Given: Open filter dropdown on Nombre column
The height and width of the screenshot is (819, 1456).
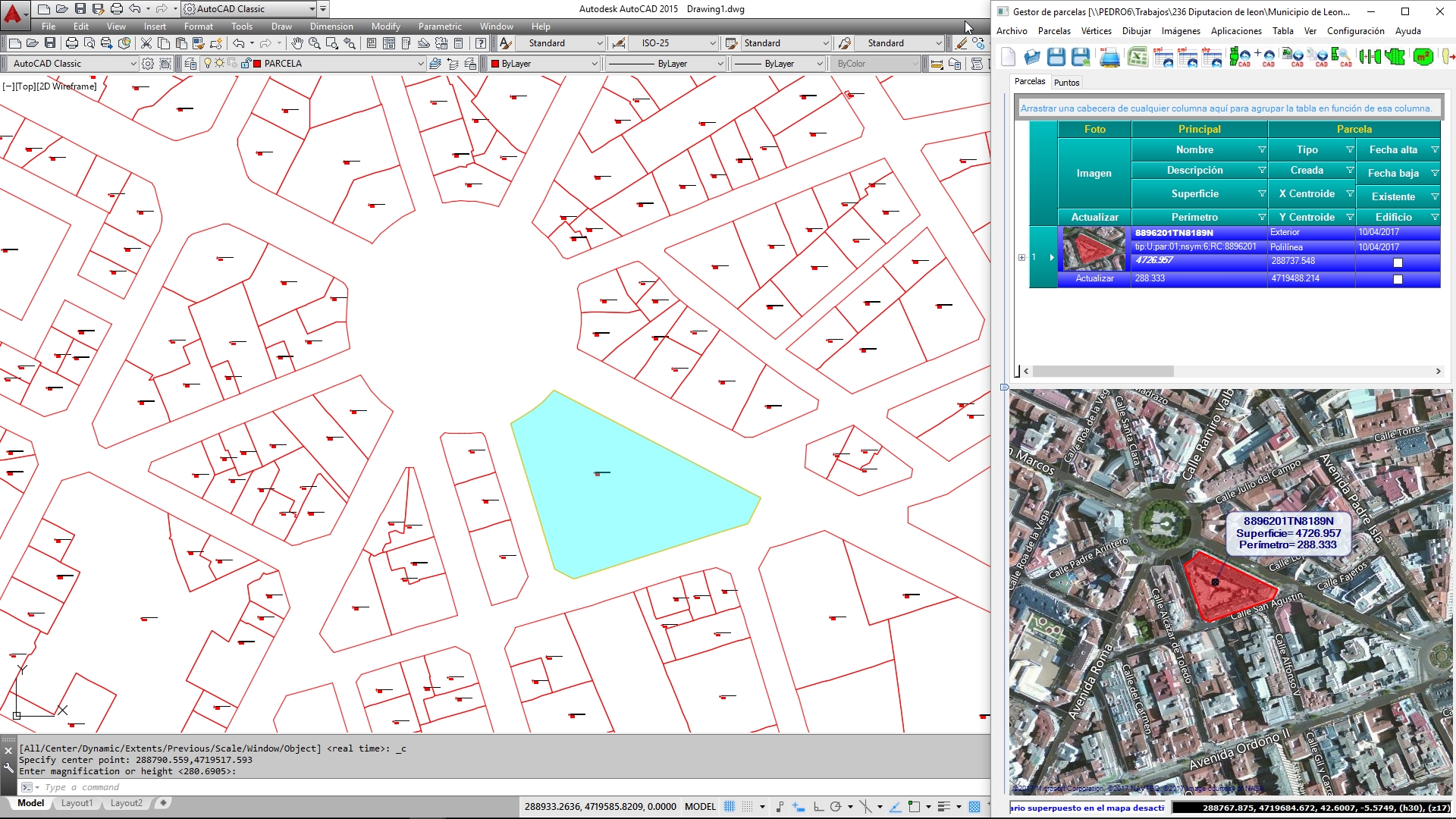Looking at the screenshot, I should pos(1262,150).
